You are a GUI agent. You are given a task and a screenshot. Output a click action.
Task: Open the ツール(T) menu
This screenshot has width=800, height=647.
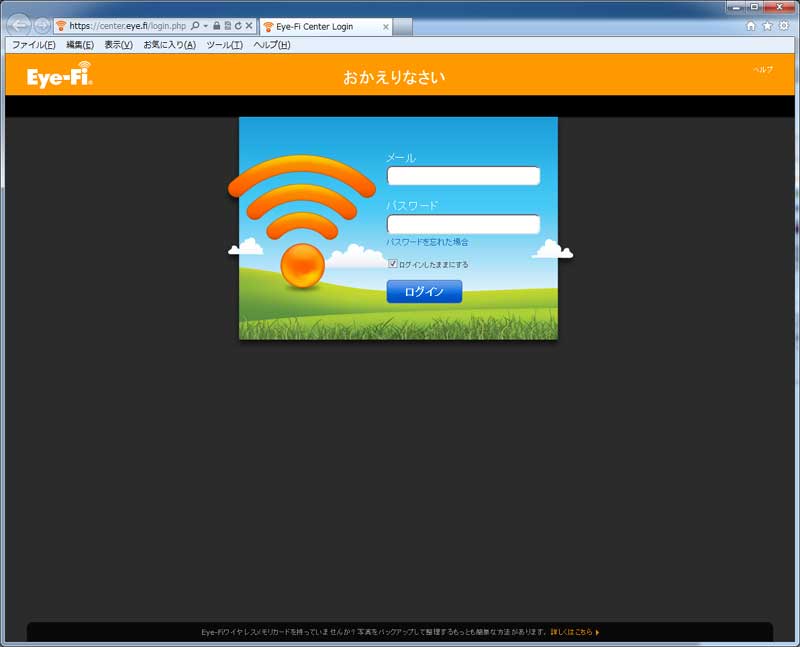click(224, 45)
